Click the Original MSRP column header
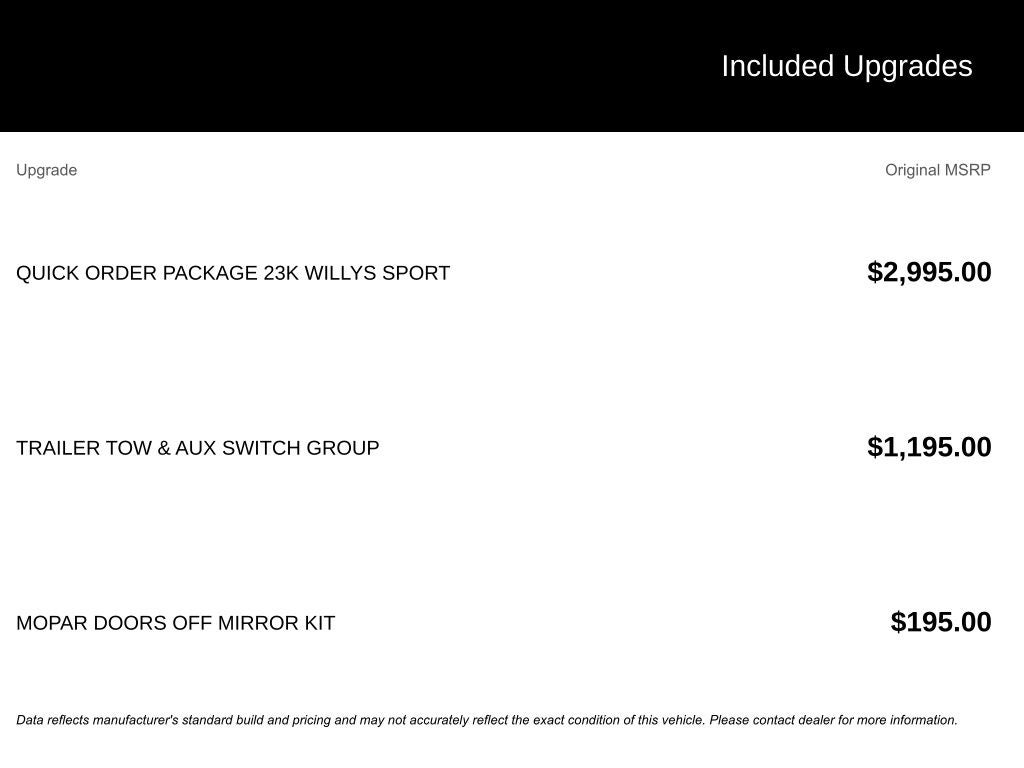The width and height of the screenshot is (1024, 768). pyautogui.click(x=937, y=170)
